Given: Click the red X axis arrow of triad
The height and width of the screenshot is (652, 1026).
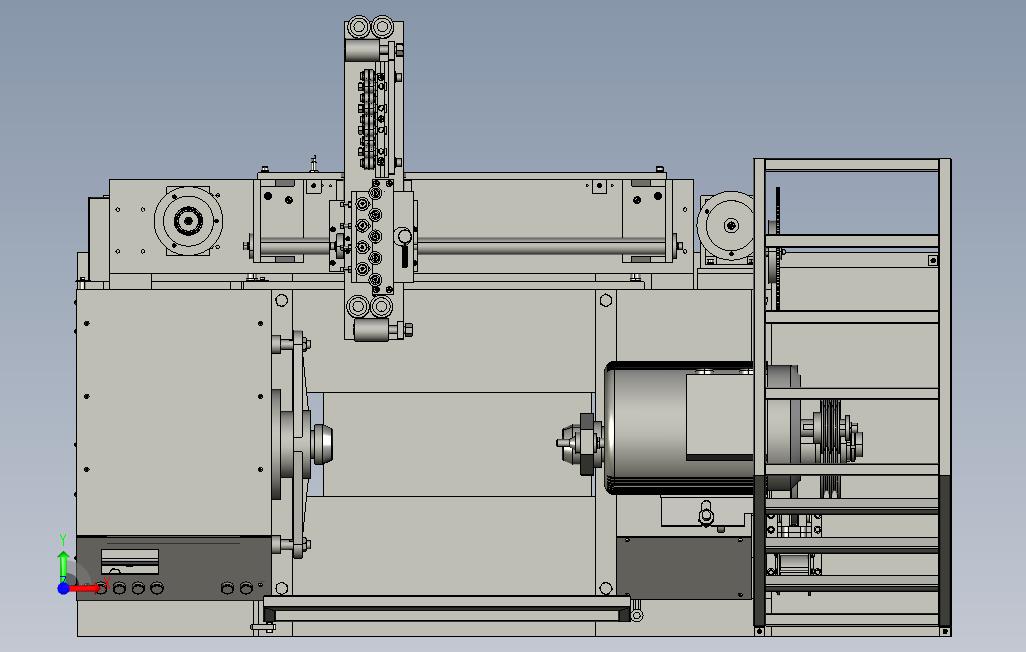Looking at the screenshot, I should pos(85,589).
